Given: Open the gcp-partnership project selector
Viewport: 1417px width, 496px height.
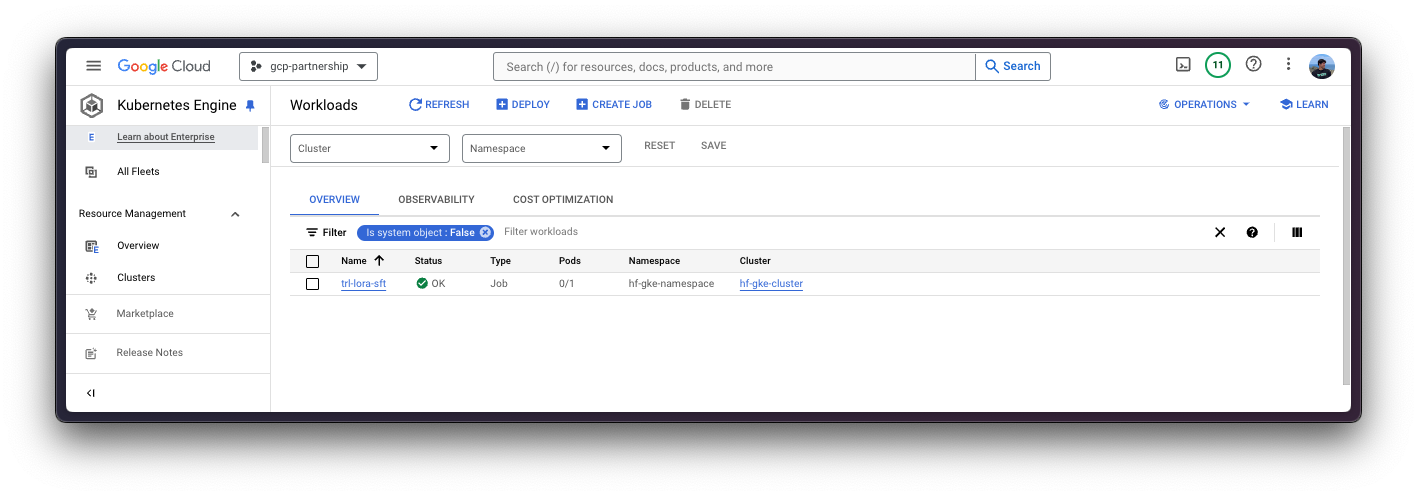Looking at the screenshot, I should click(308, 67).
